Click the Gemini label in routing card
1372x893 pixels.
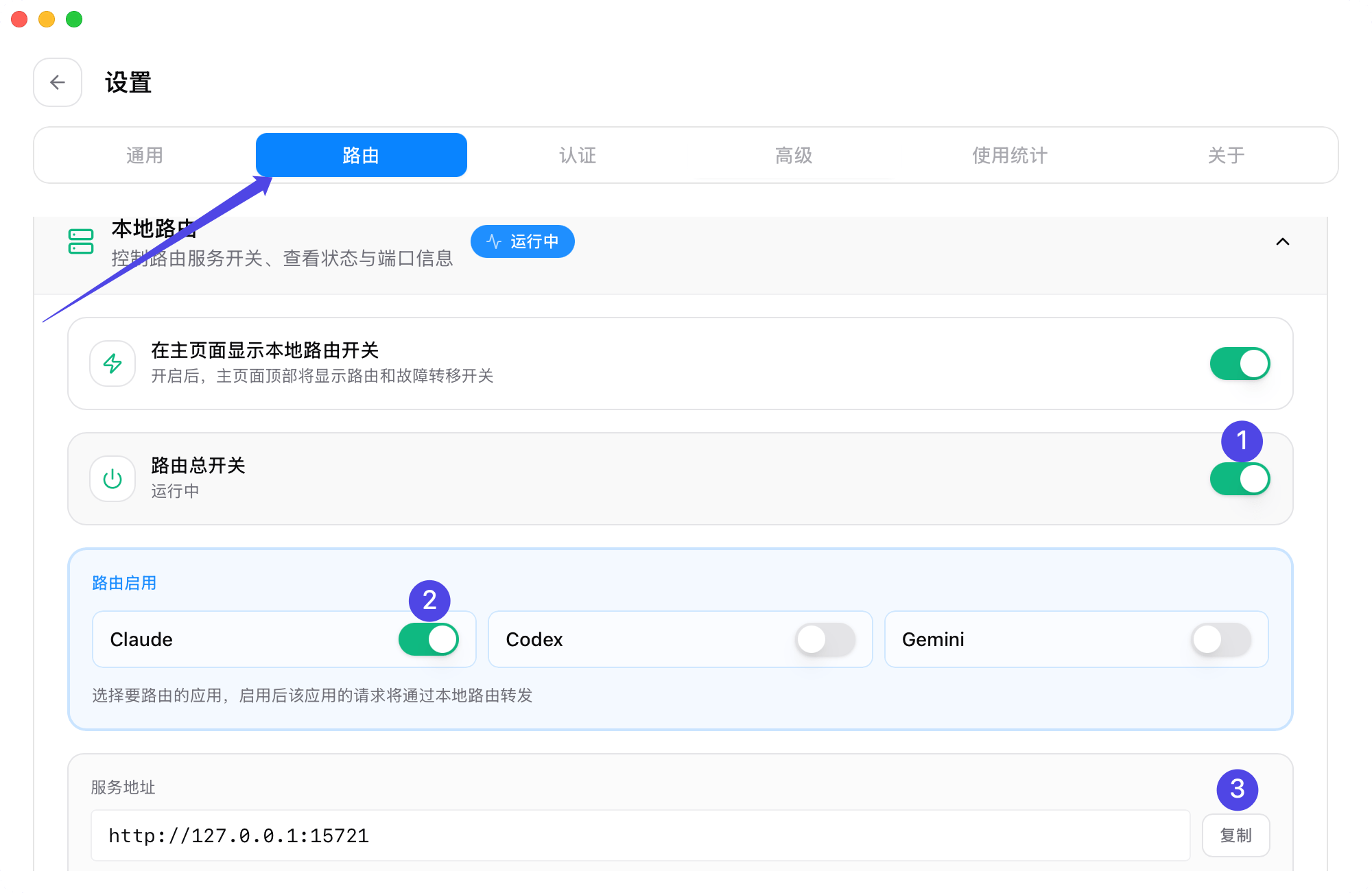click(x=933, y=639)
